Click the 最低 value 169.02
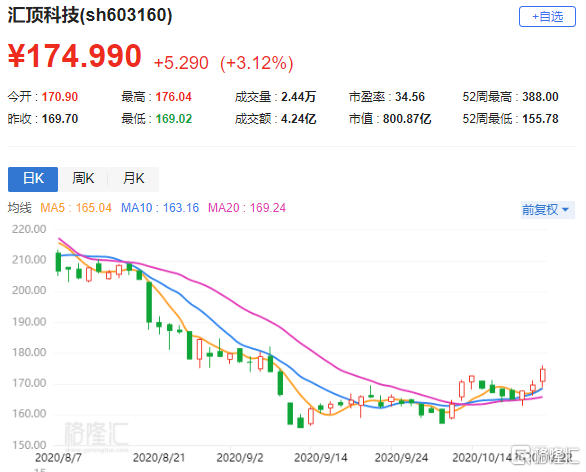The height and width of the screenshot is (472, 586). [173, 119]
